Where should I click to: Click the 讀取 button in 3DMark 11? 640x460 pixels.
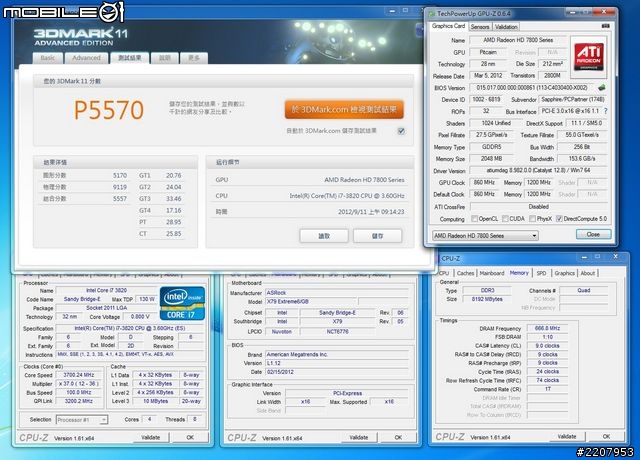[x=324, y=236]
